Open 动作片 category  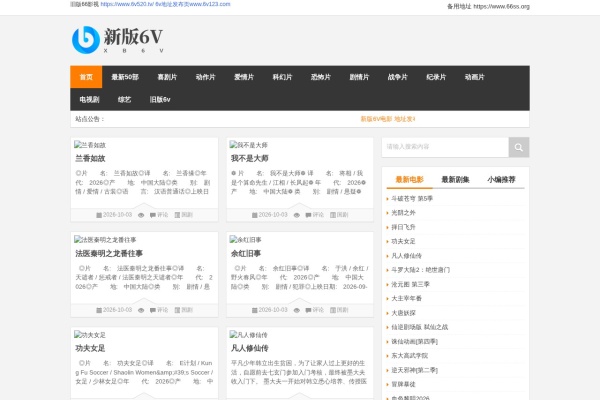pyautogui.click(x=205, y=77)
